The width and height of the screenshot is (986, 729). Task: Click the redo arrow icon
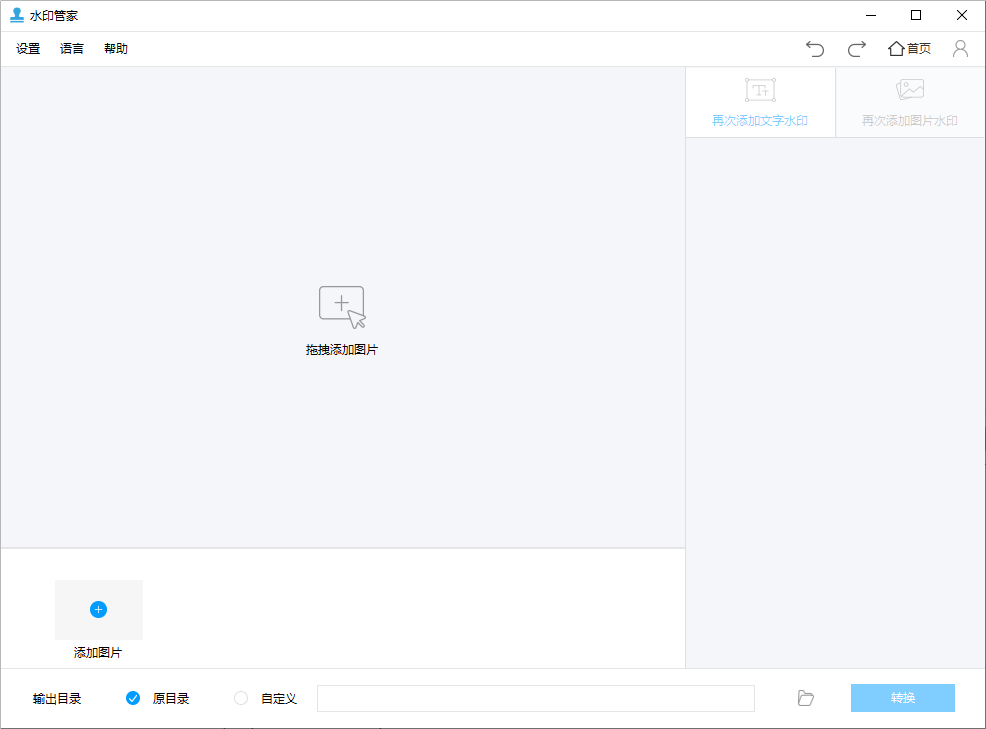click(856, 48)
